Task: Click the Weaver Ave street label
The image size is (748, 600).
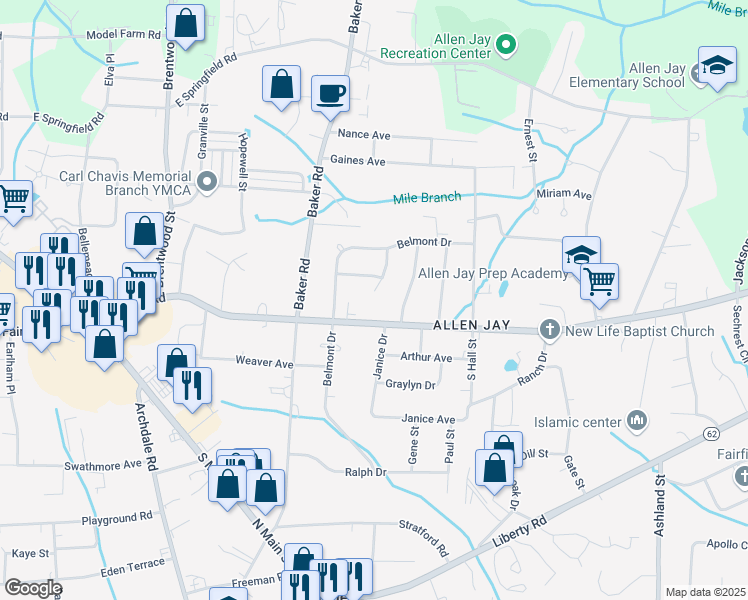Action: (264, 362)
